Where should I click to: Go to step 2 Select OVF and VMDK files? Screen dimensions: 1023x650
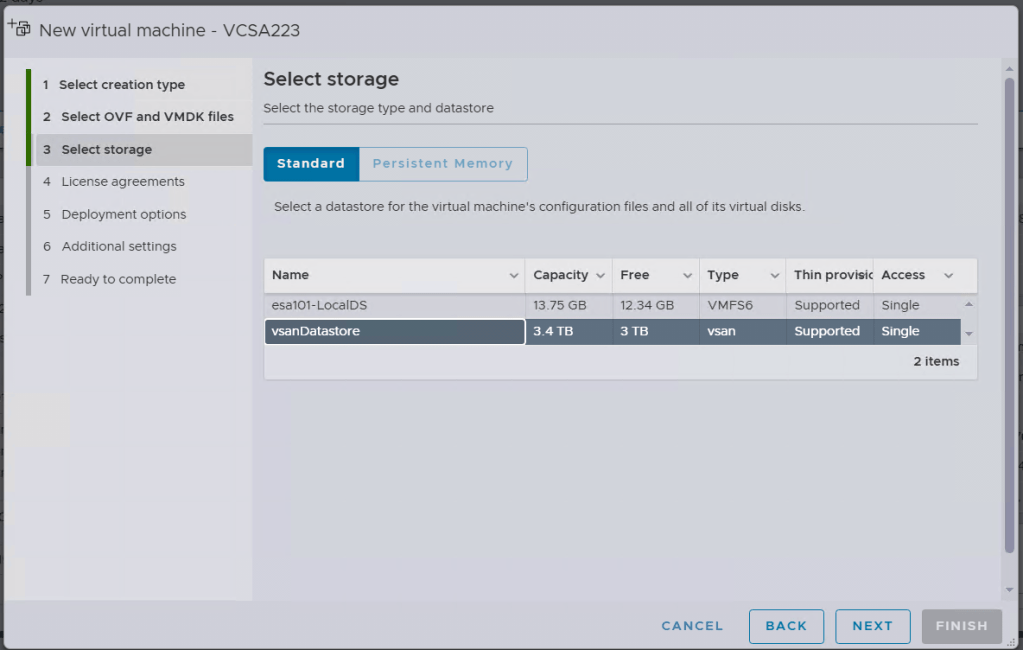pos(147,117)
